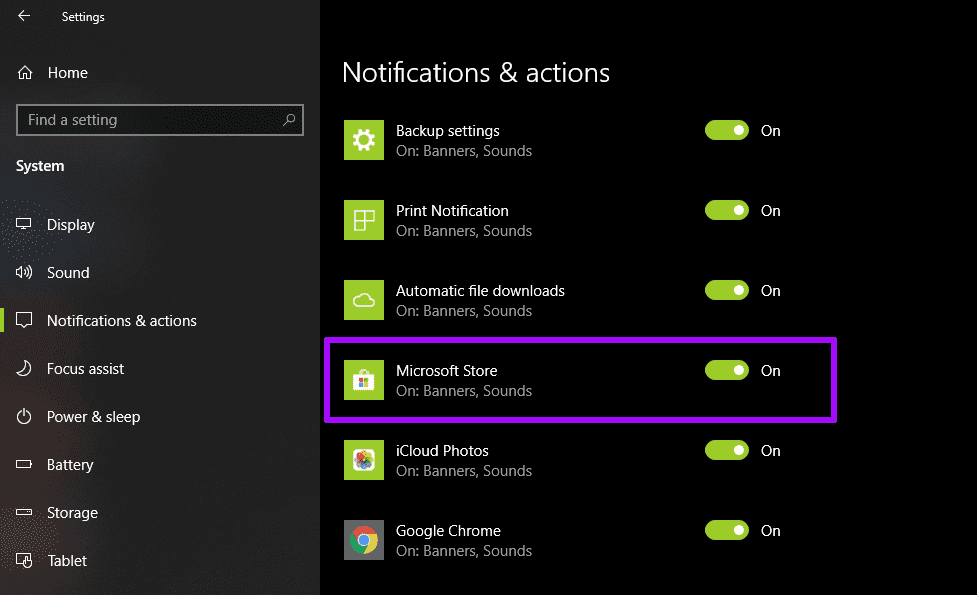Click the Notifications & actions page heading
This screenshot has height=595, width=977.
pyautogui.click(x=476, y=73)
